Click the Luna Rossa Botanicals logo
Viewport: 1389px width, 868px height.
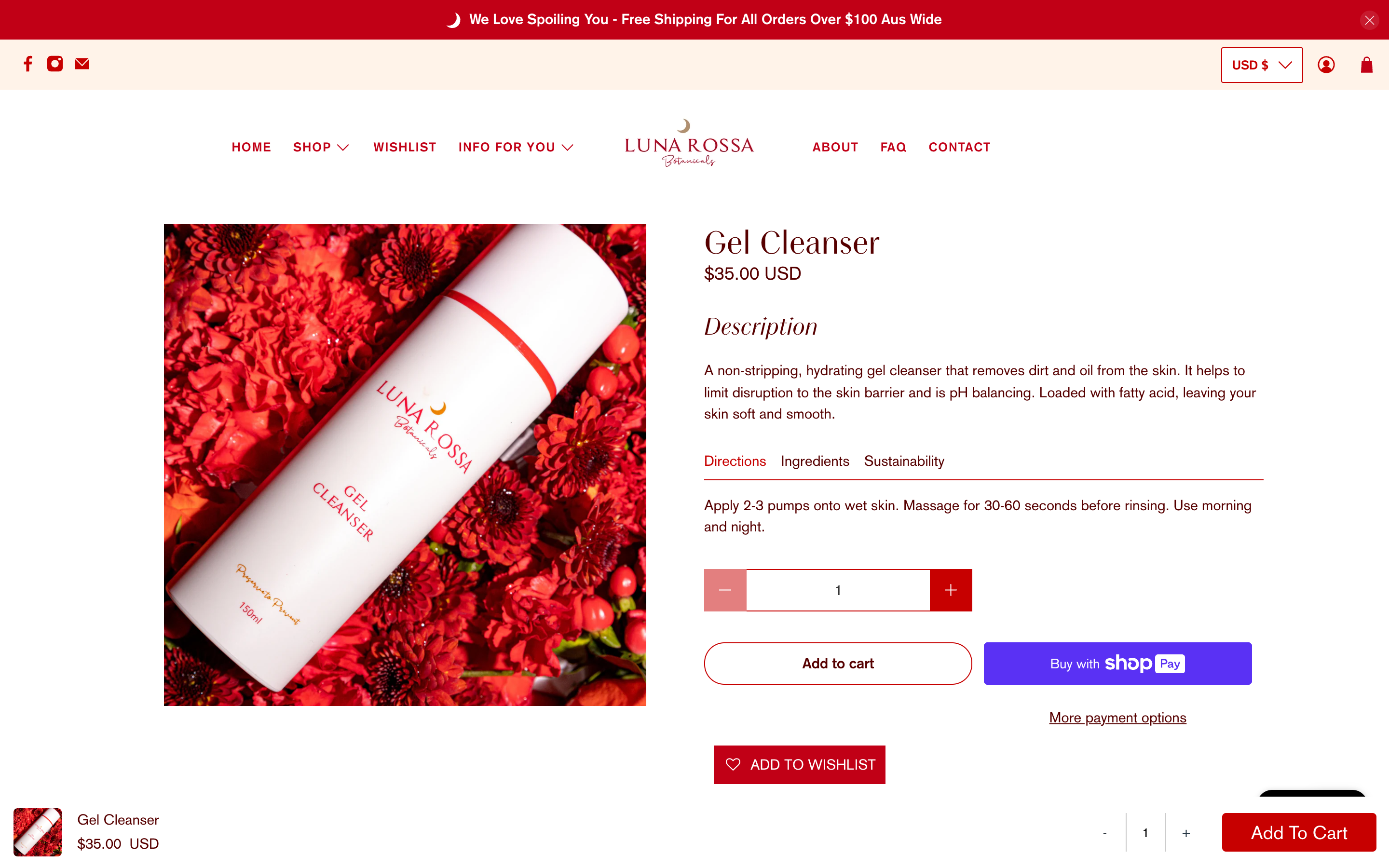[689, 143]
